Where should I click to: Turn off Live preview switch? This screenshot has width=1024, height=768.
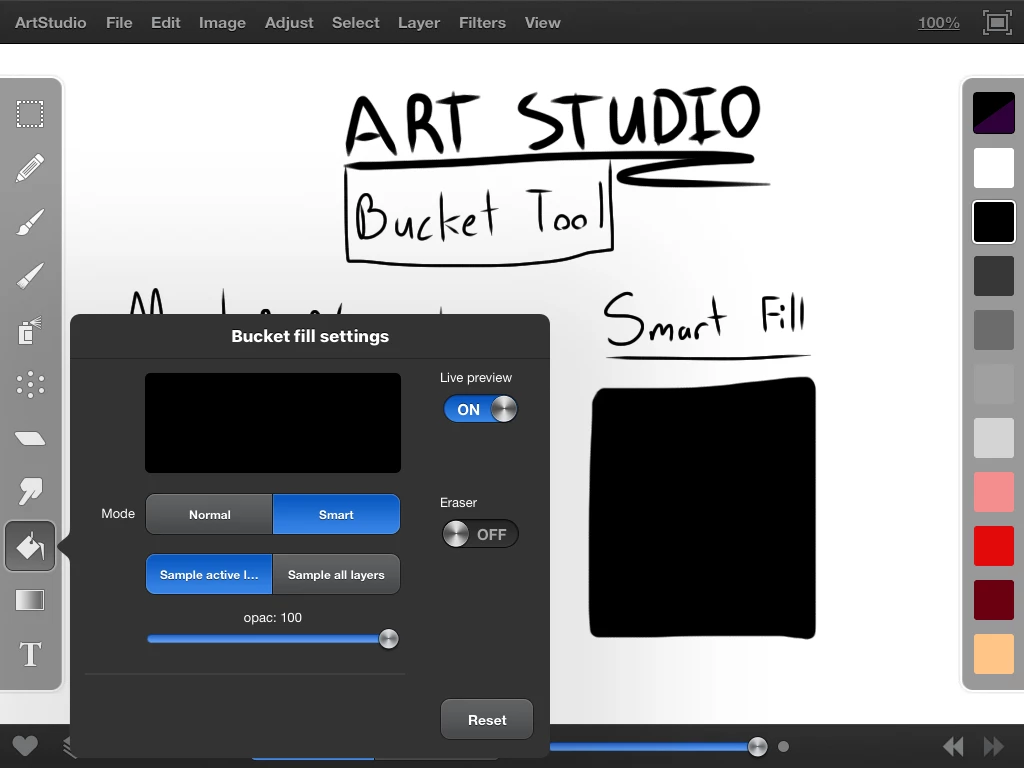tap(480, 409)
